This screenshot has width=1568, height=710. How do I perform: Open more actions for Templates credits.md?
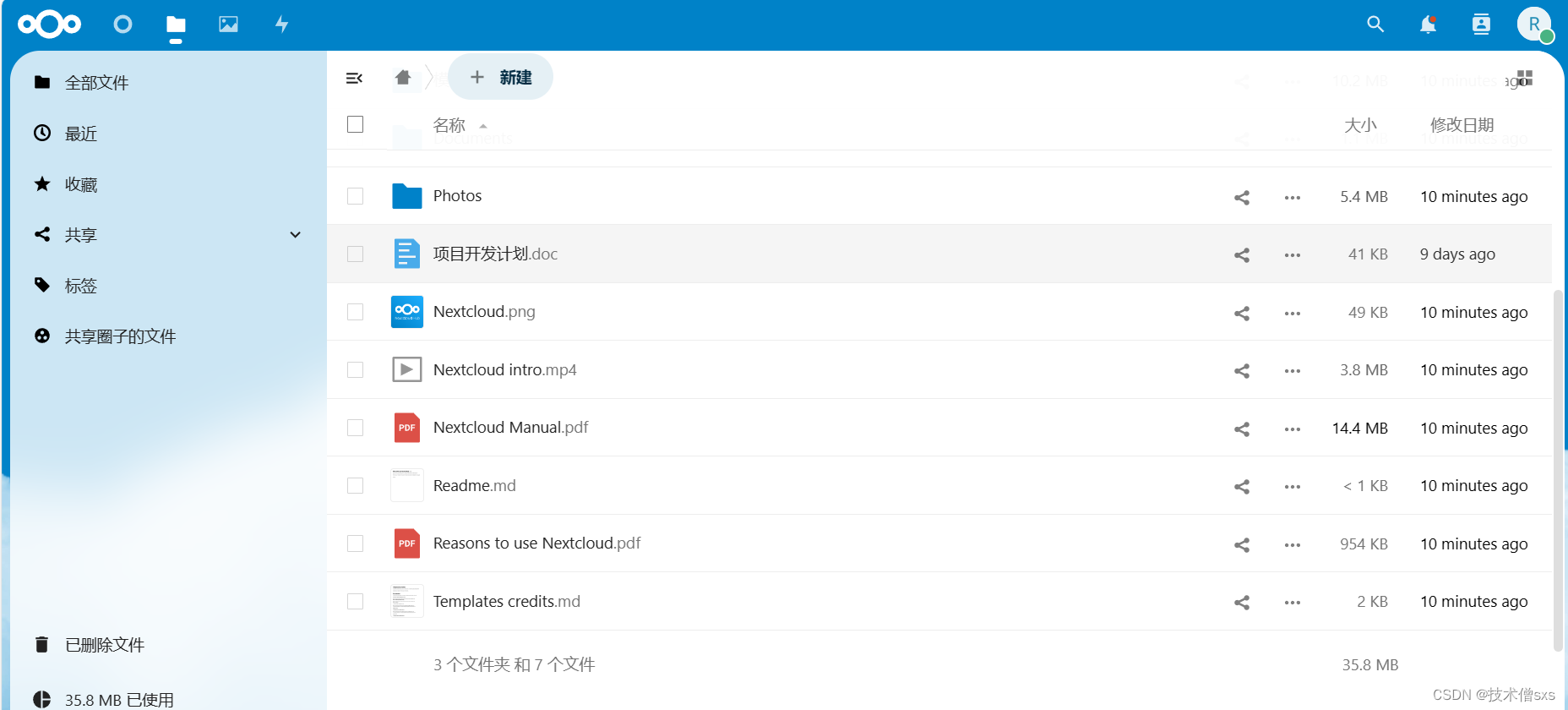point(1293,602)
